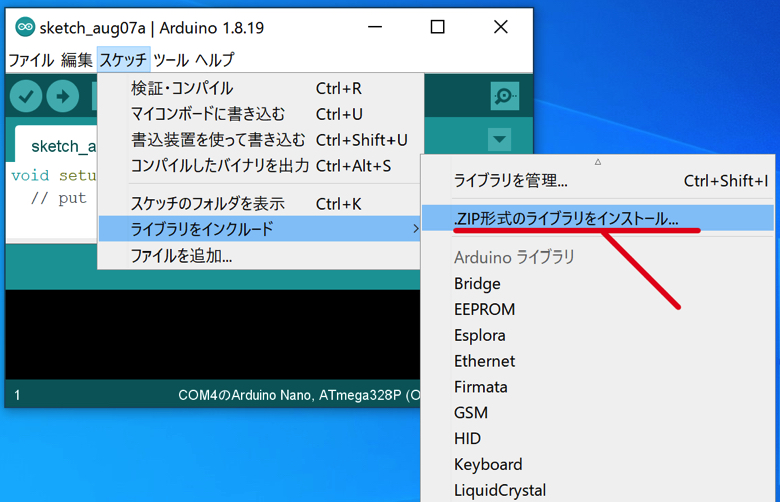Include the HID library

[598, 439]
